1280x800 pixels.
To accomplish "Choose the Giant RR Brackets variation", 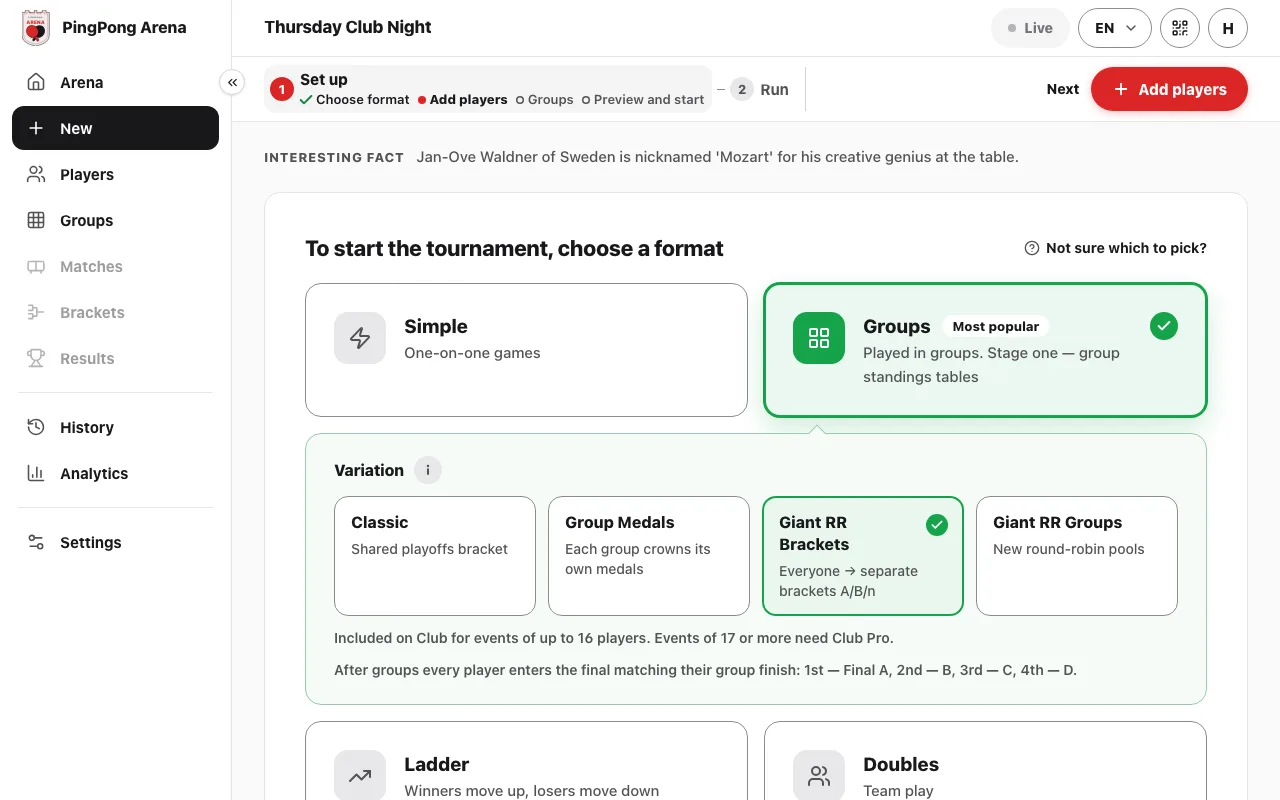I will 863,556.
